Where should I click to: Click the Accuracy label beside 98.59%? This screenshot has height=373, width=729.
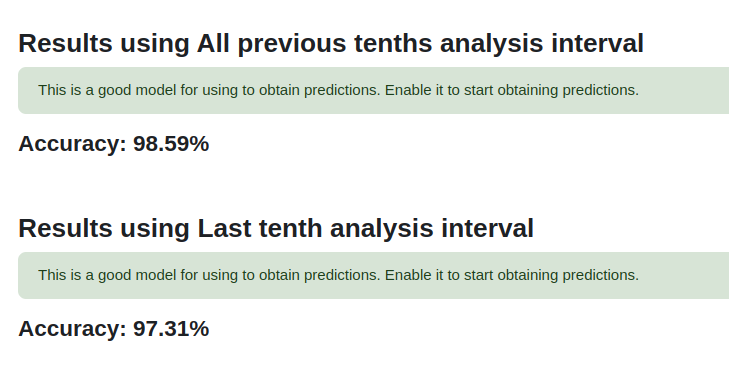(x=73, y=144)
